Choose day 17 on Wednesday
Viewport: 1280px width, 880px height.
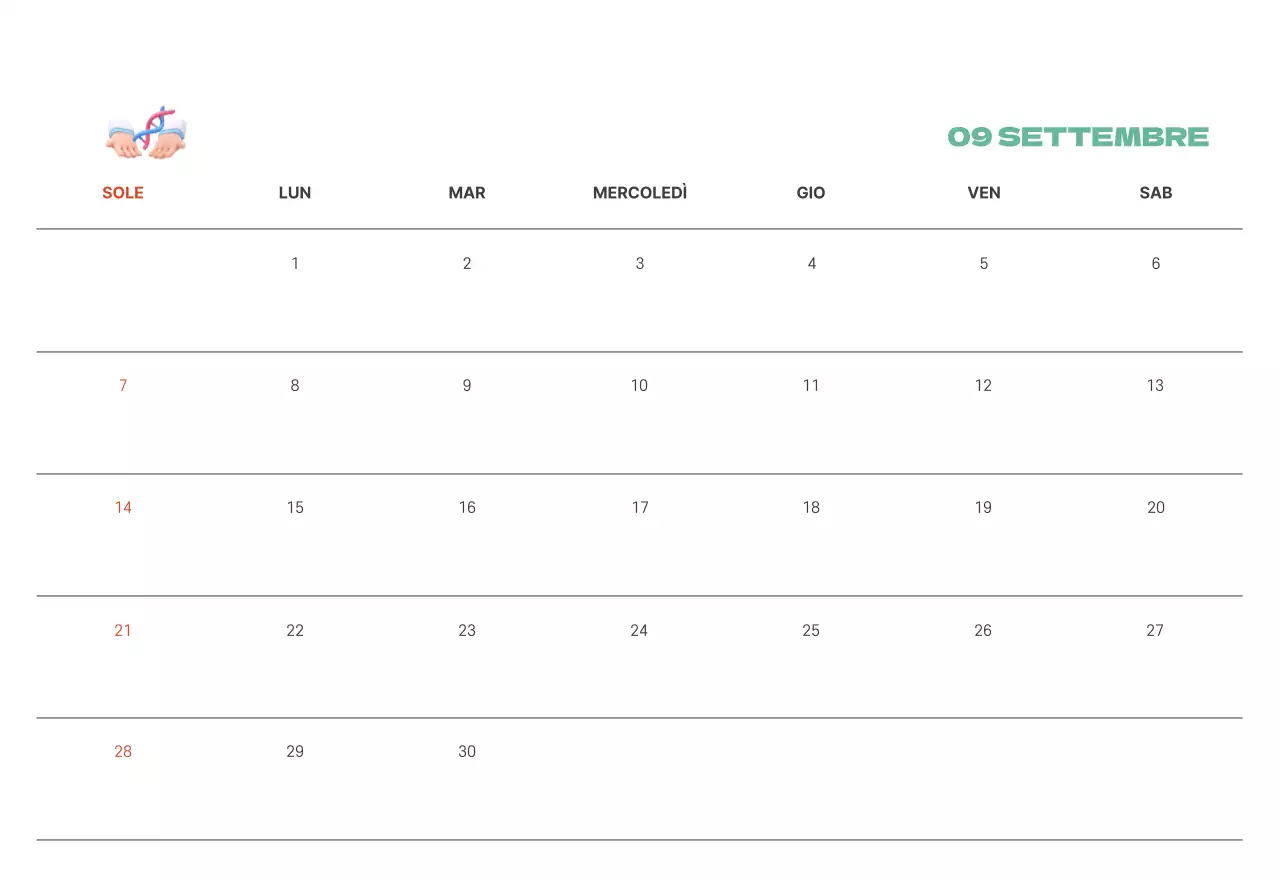click(x=640, y=508)
